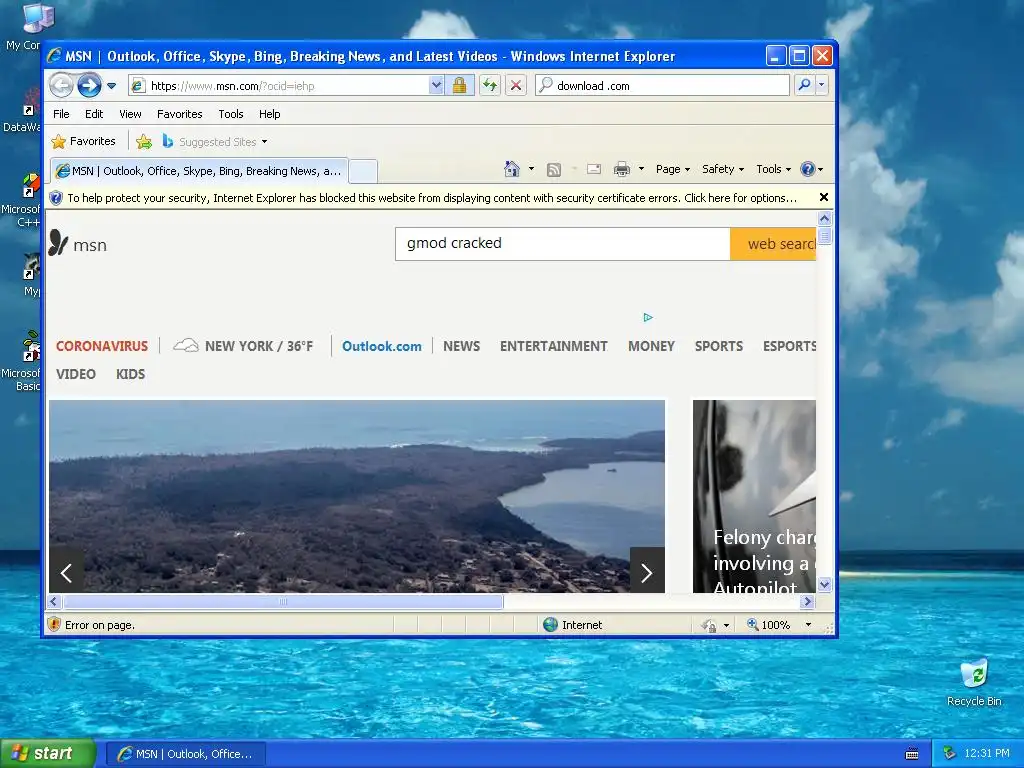The image size is (1024, 768).
Task: Click the Internet zone globe icon
Action: 551,625
